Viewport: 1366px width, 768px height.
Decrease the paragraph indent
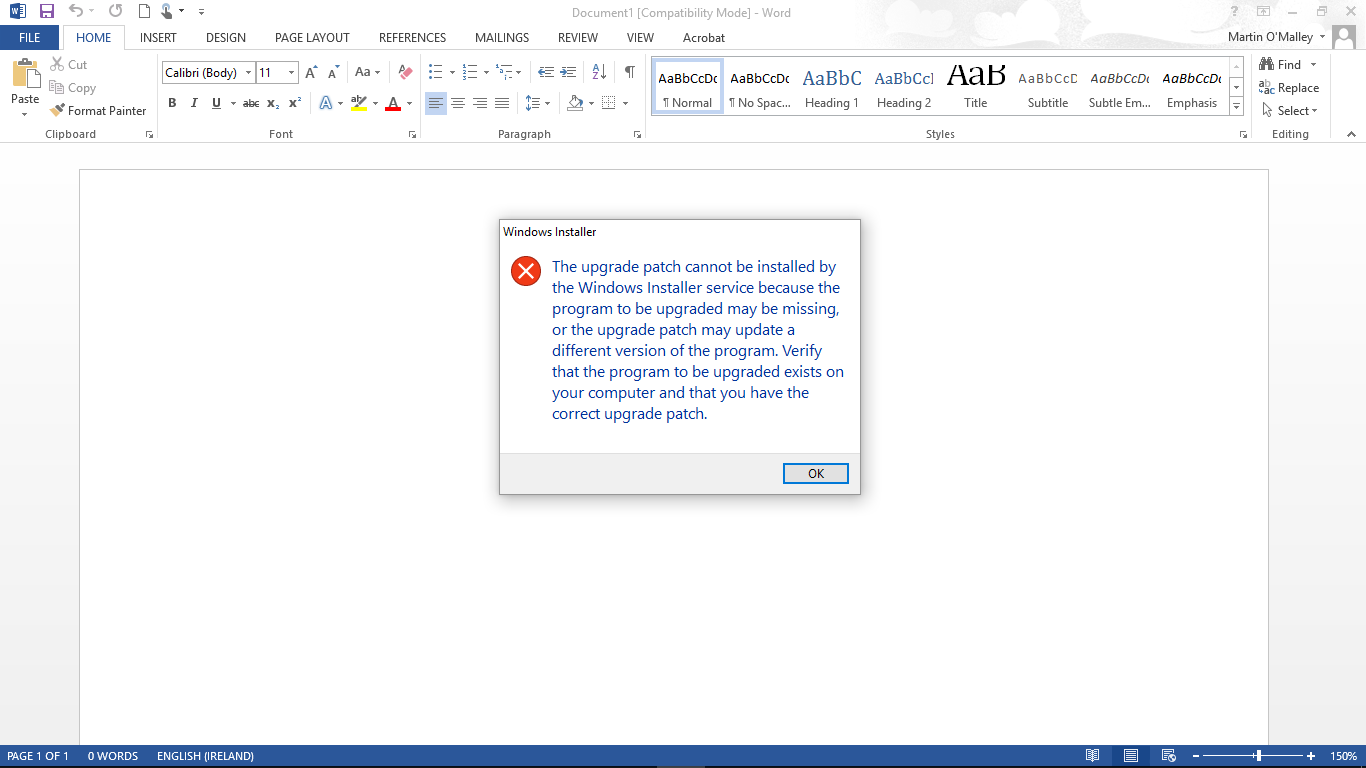pos(546,73)
